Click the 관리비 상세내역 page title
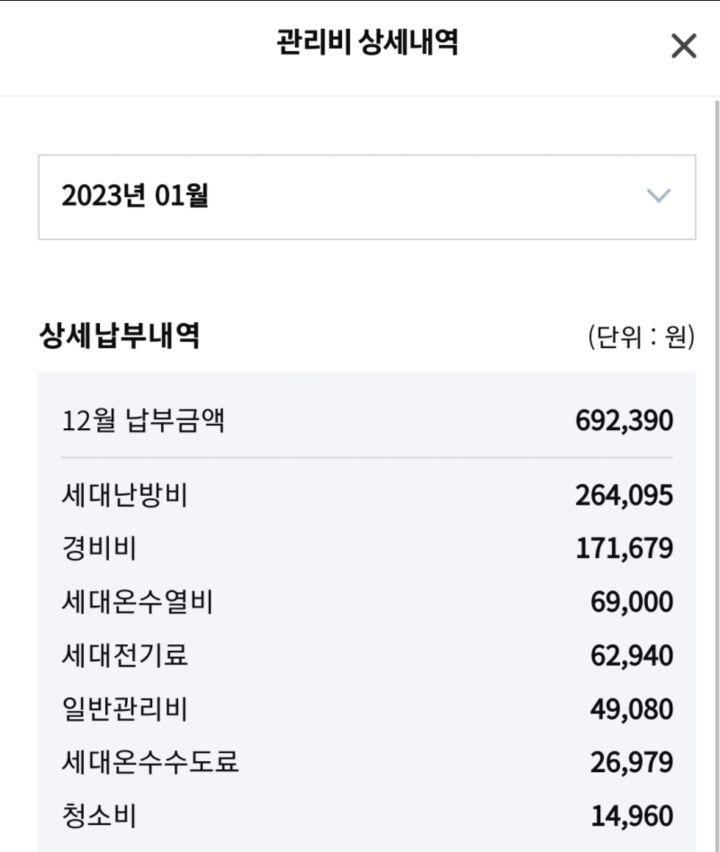The width and height of the screenshot is (720, 852). click(367, 44)
